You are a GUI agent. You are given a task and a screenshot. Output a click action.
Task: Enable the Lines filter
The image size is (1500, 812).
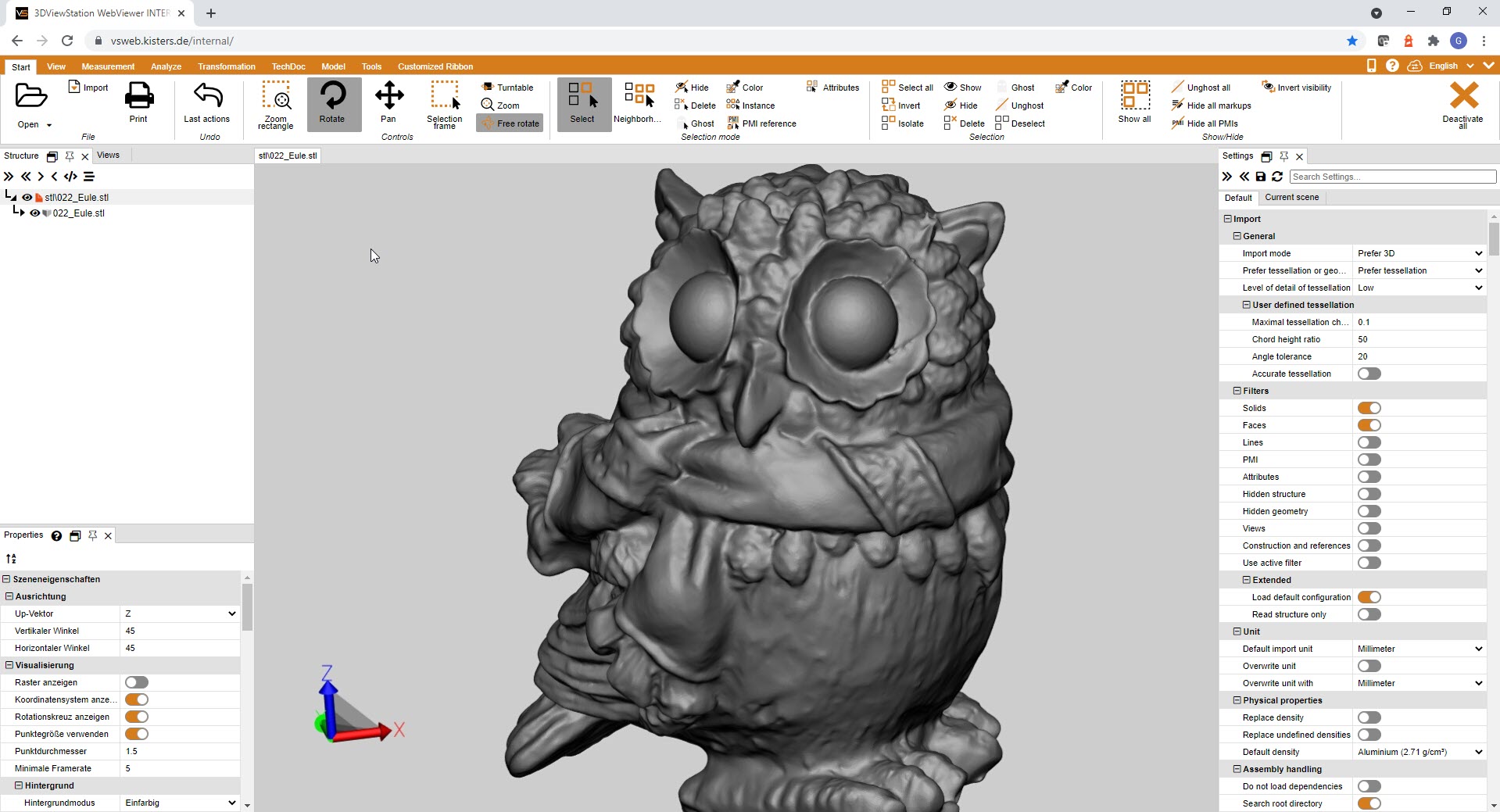(1369, 442)
